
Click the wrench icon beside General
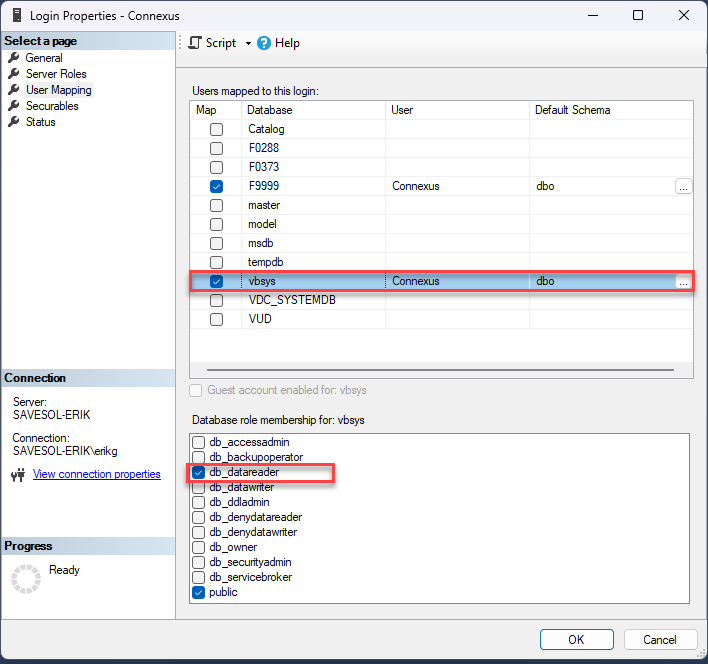tap(14, 58)
